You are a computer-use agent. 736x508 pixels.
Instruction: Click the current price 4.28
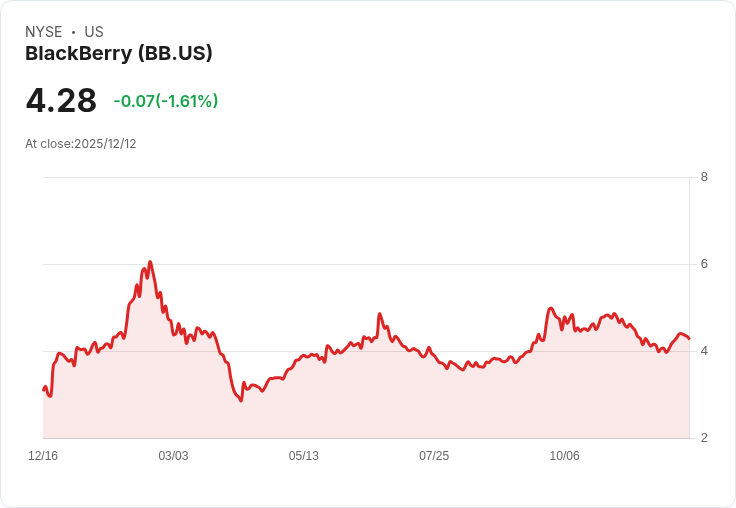coord(61,100)
